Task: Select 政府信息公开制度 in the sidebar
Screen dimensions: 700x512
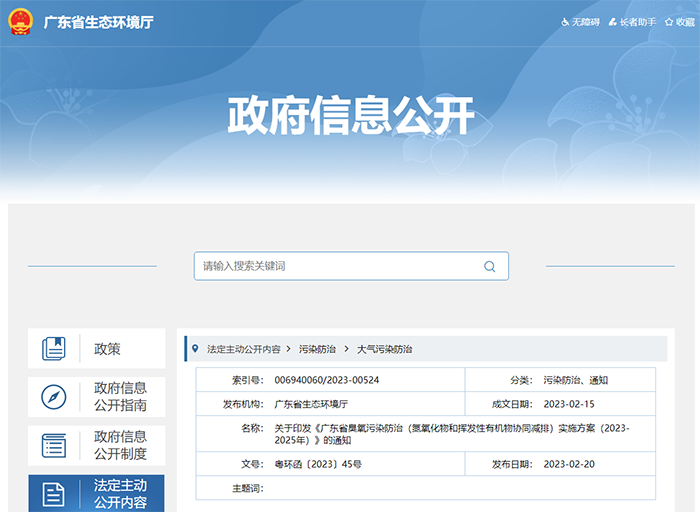Action: pyautogui.click(x=120, y=445)
